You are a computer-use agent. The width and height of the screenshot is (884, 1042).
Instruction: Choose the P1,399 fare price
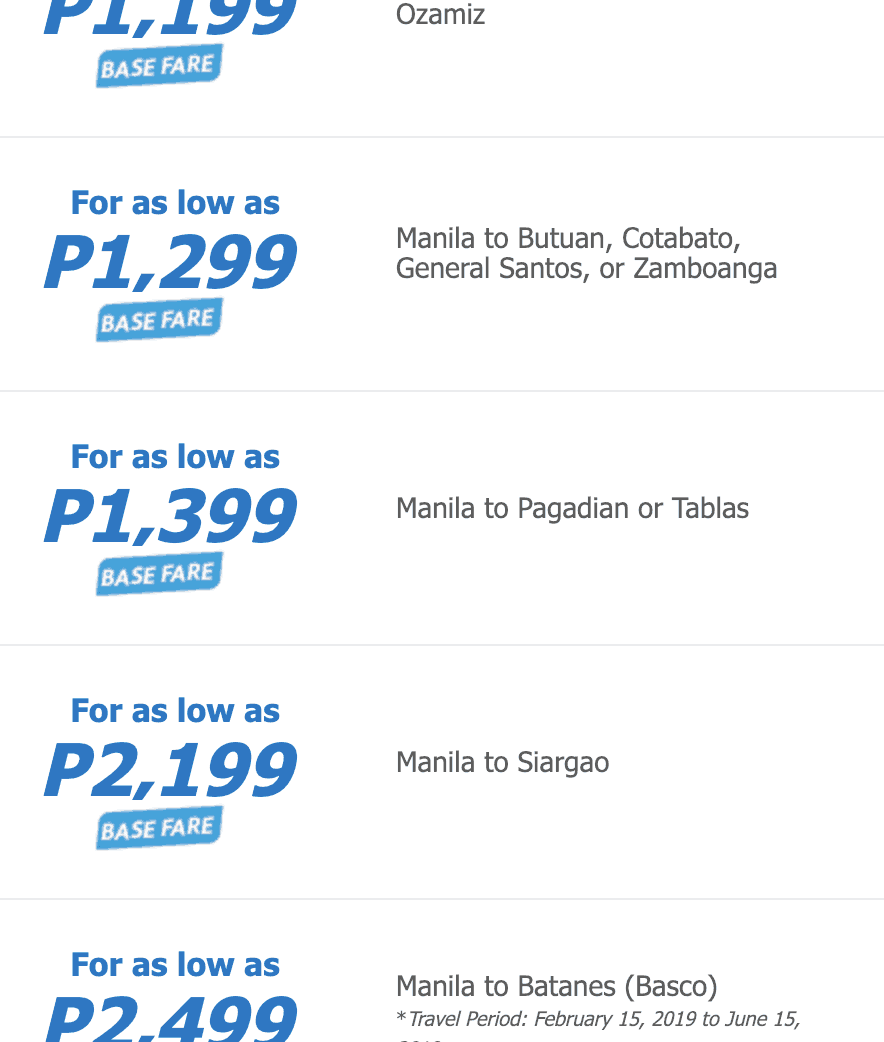click(x=170, y=517)
